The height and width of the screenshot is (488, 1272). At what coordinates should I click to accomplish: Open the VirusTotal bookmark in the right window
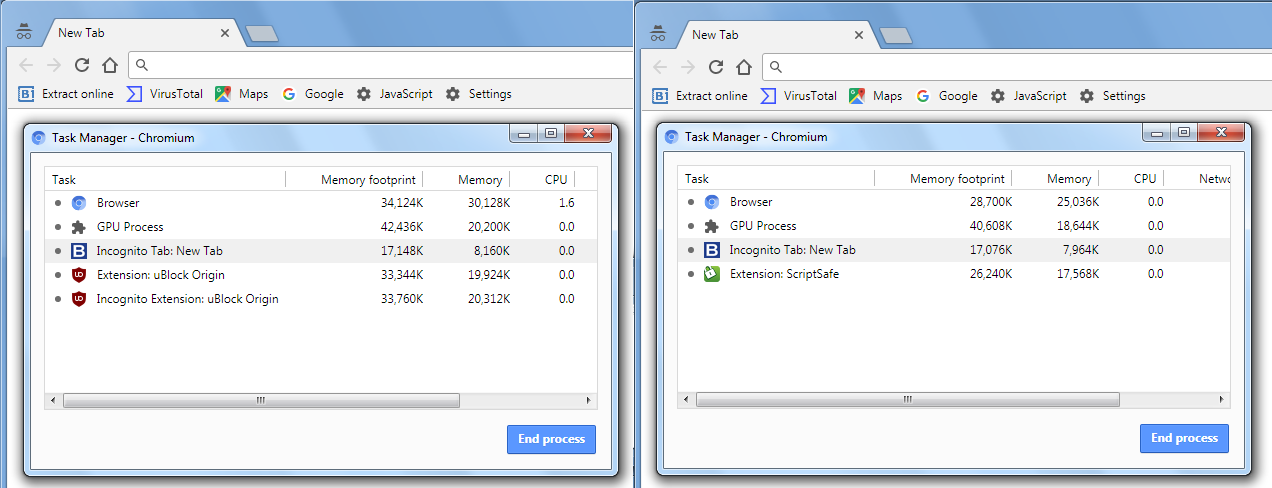point(799,96)
